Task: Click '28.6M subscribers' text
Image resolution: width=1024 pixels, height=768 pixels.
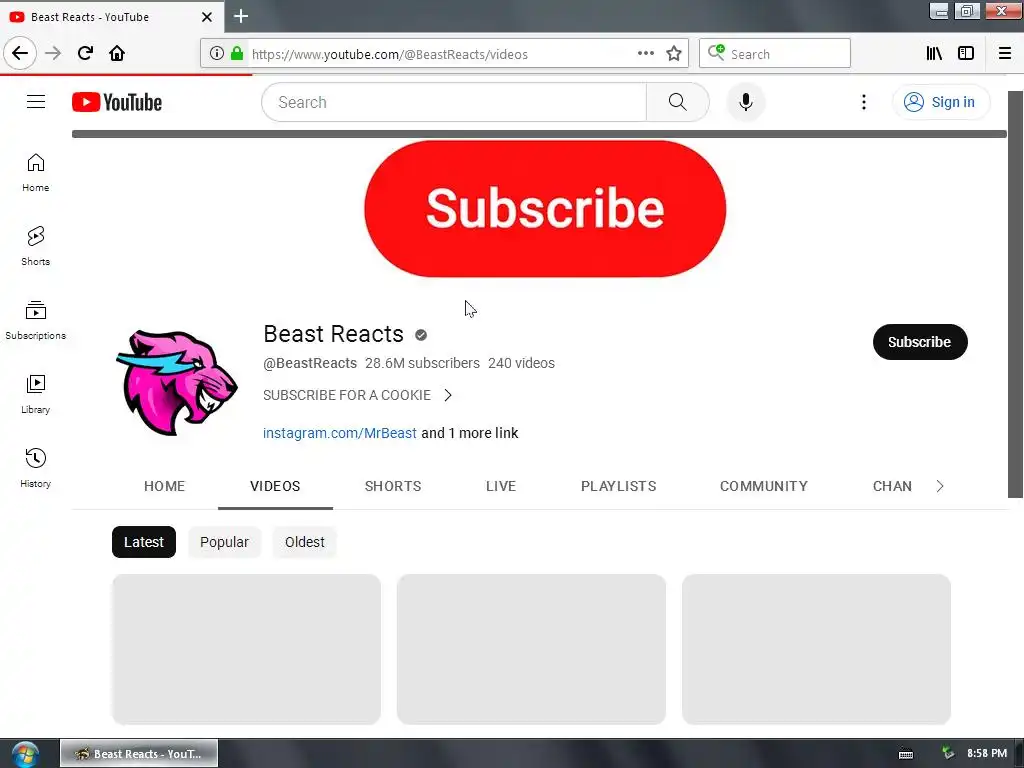Action: 422,363
